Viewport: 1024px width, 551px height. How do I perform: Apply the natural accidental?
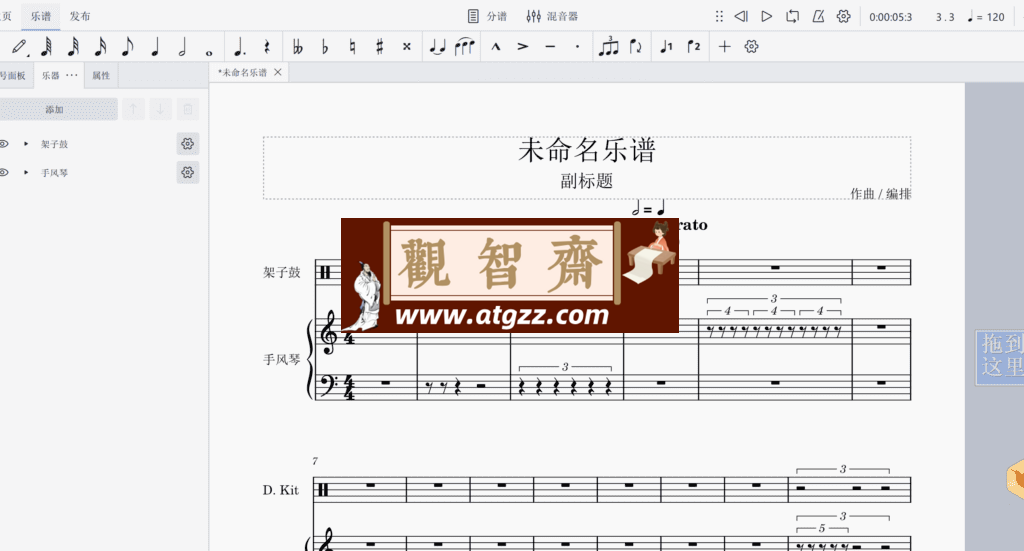(353, 47)
